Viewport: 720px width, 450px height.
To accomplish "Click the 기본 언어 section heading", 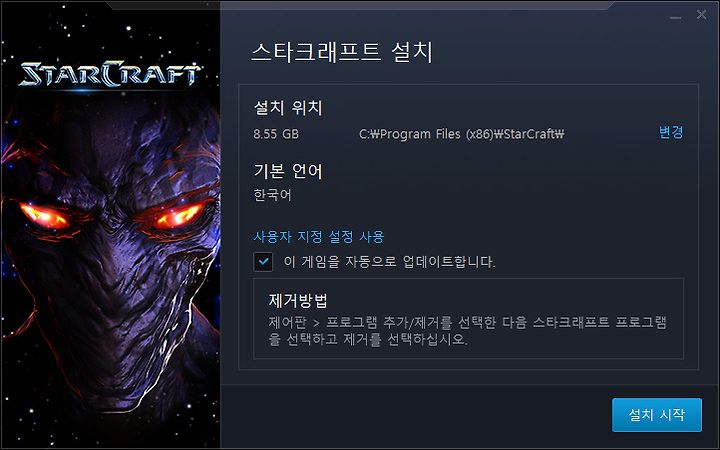I will (x=288, y=171).
